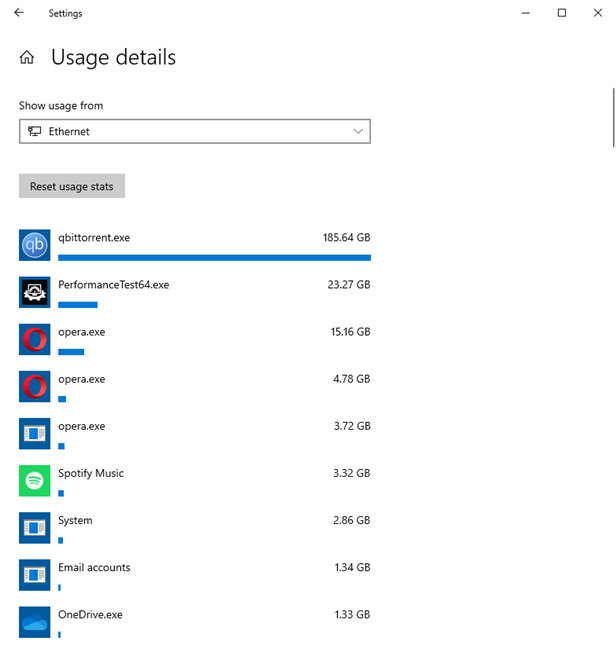616x648 pixels.
Task: Click the OneDrive cloud icon
Action: (35, 622)
